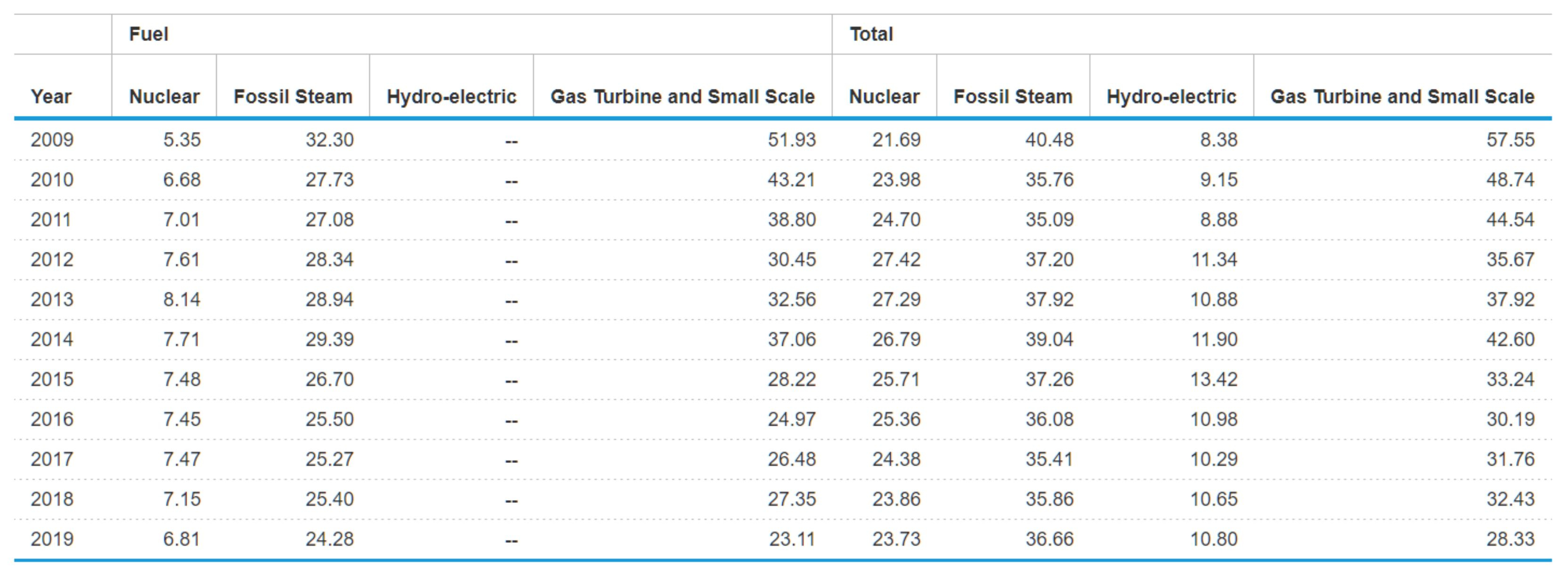Click the 39.04 fossil steam total
Image resolution: width=1568 pixels, height=575 pixels.
pyautogui.click(x=1049, y=340)
